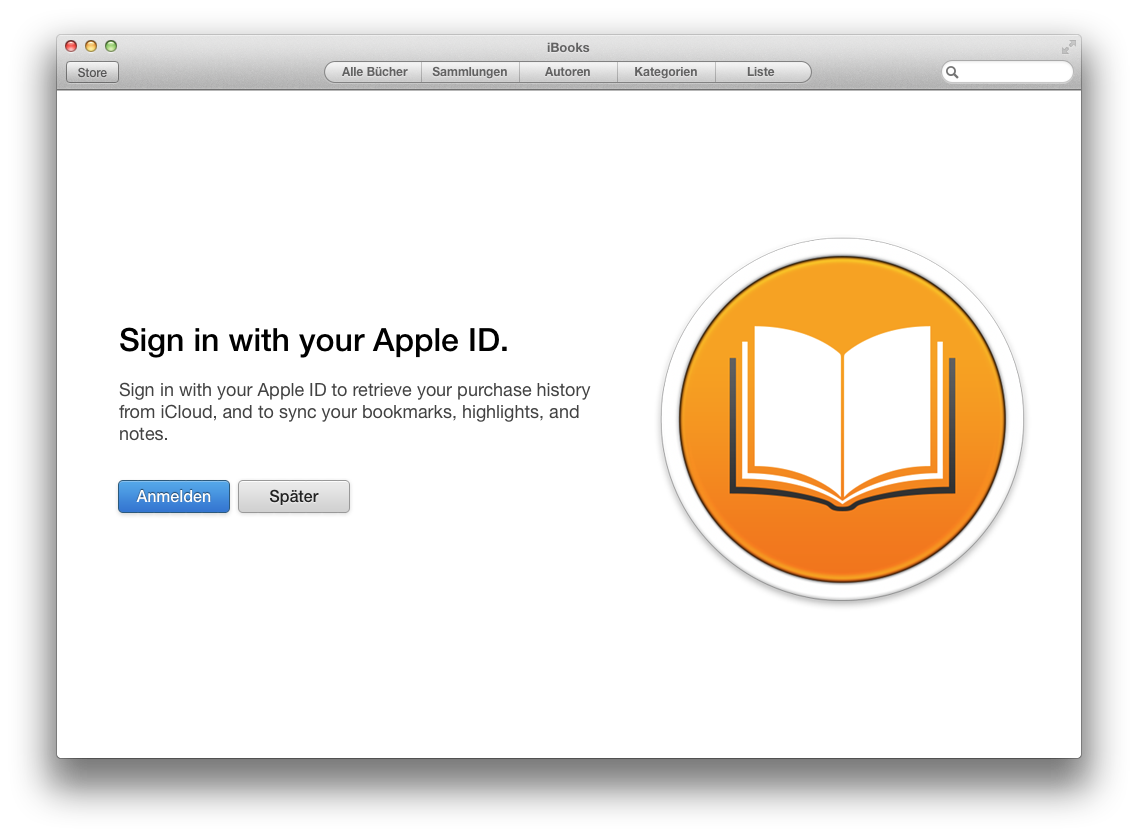Click the magnifying glass search icon

tap(952, 72)
